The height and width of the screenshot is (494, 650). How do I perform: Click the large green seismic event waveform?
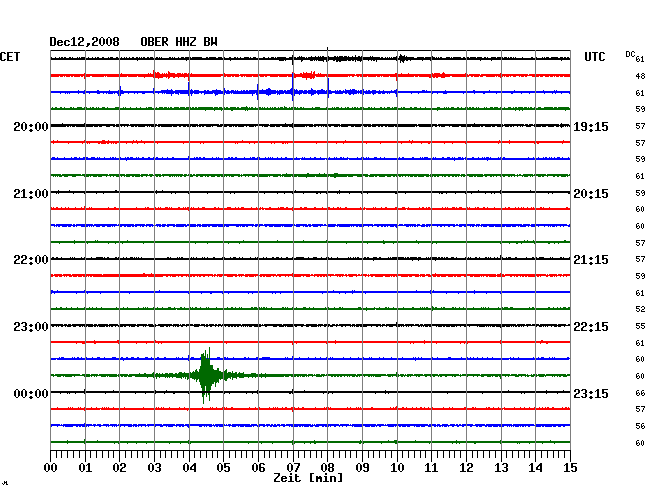pyautogui.click(x=206, y=375)
